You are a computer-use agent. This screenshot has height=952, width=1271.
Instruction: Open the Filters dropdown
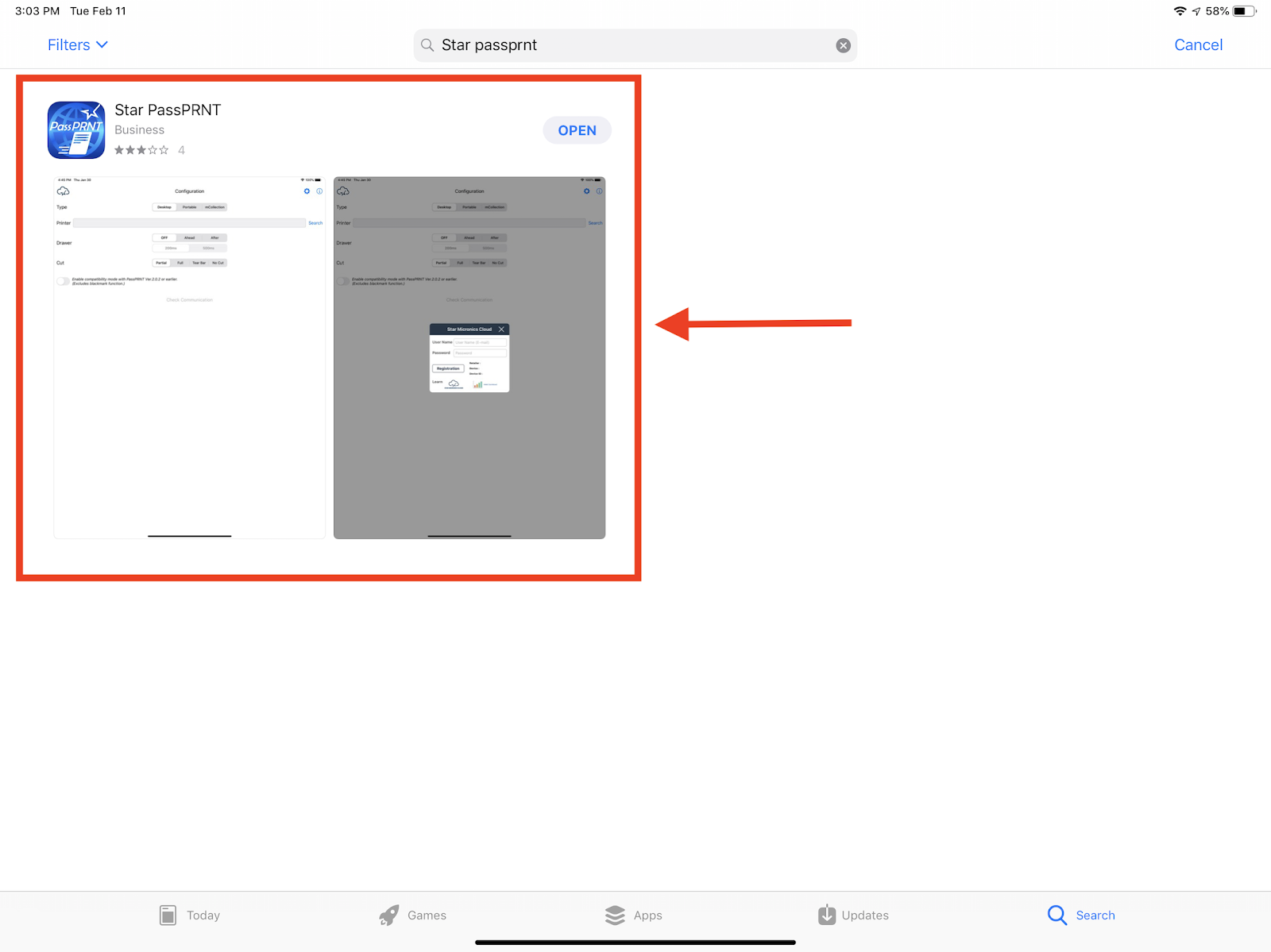[x=77, y=45]
